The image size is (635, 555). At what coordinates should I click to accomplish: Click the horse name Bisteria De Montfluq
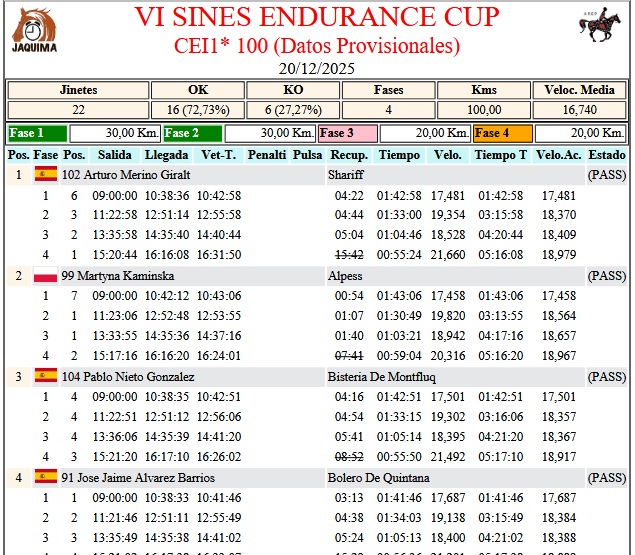pyautogui.click(x=383, y=377)
